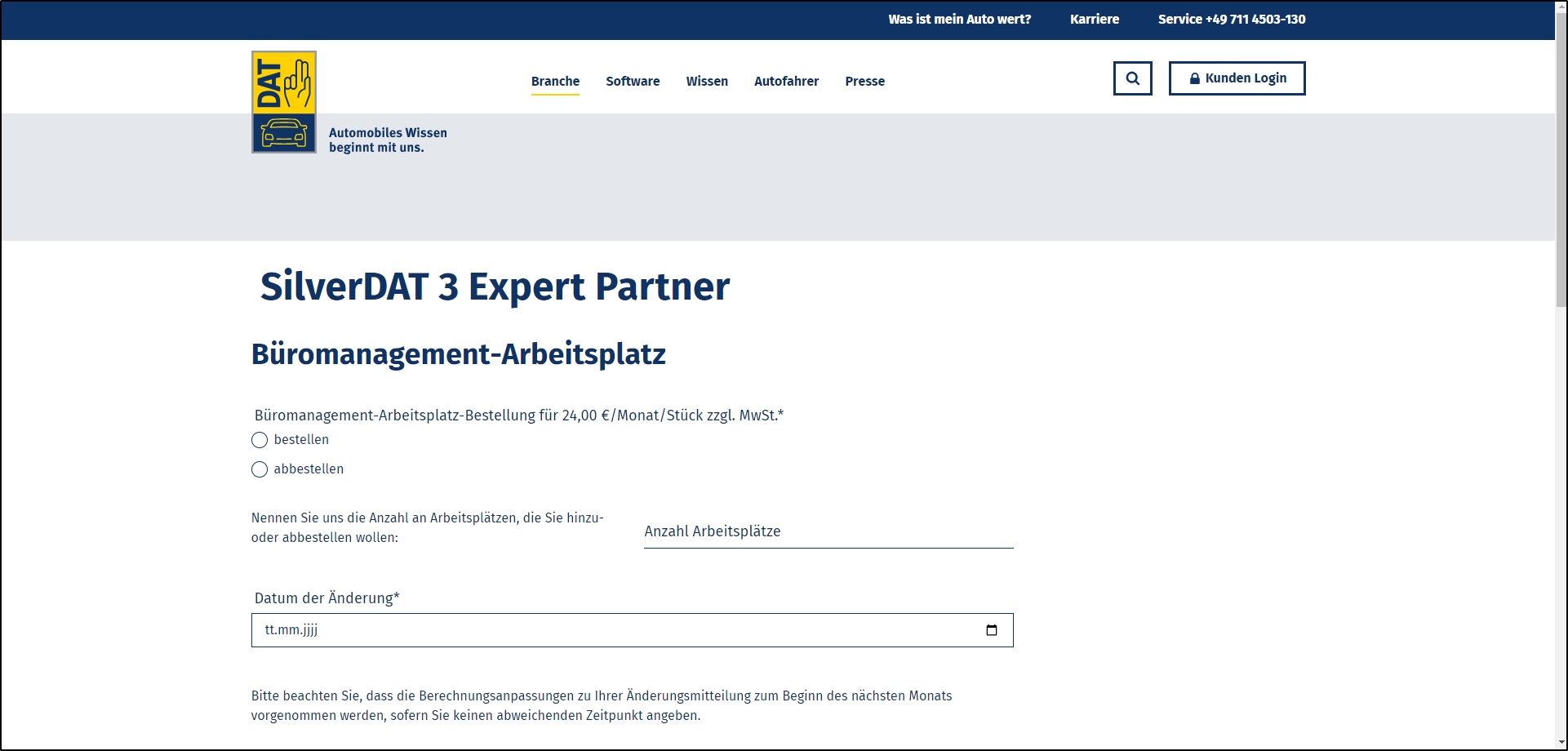Open the Presse menu
This screenshot has height=751, width=1568.
click(864, 81)
